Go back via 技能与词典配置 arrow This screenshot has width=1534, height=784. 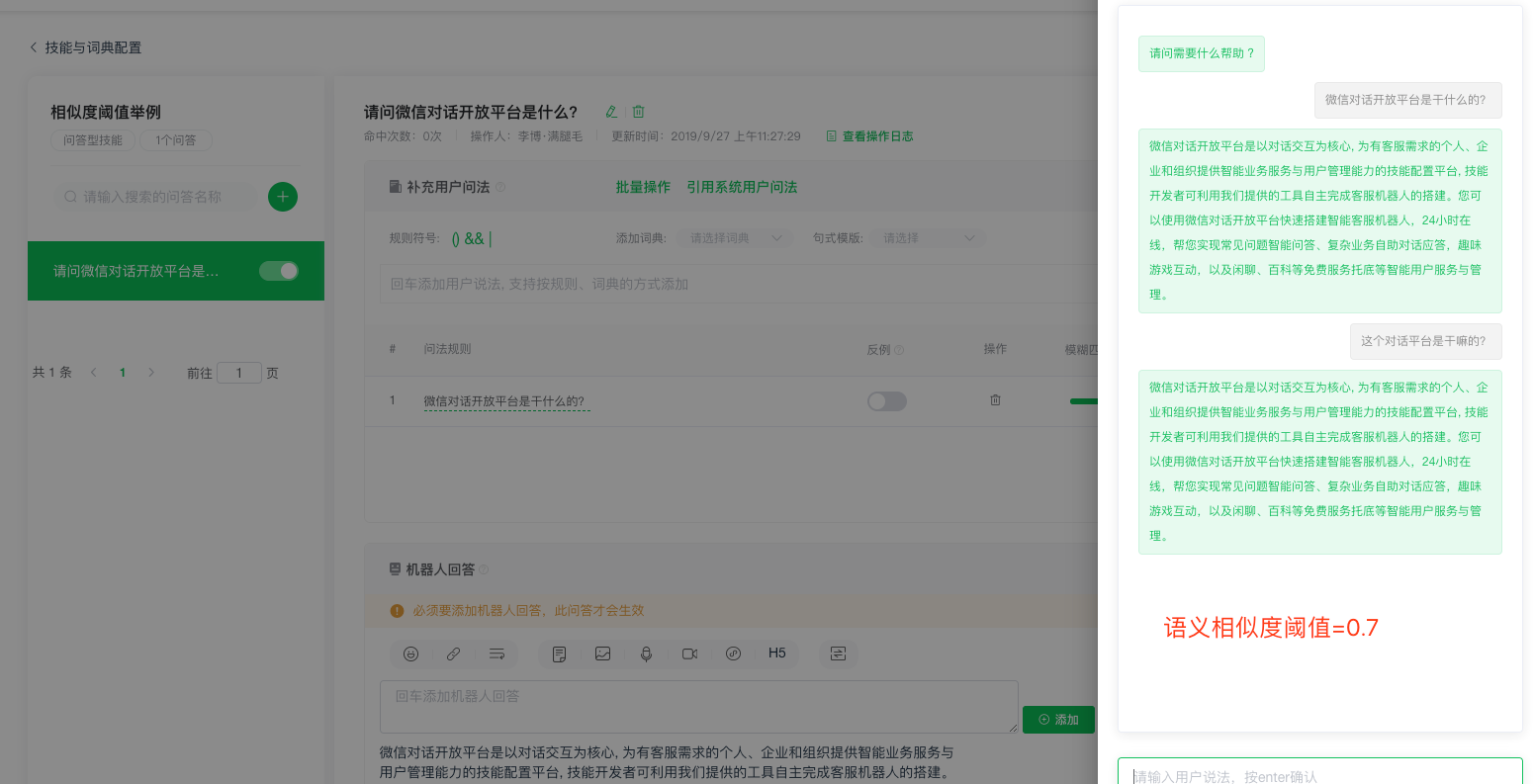pyautogui.click(x=34, y=47)
